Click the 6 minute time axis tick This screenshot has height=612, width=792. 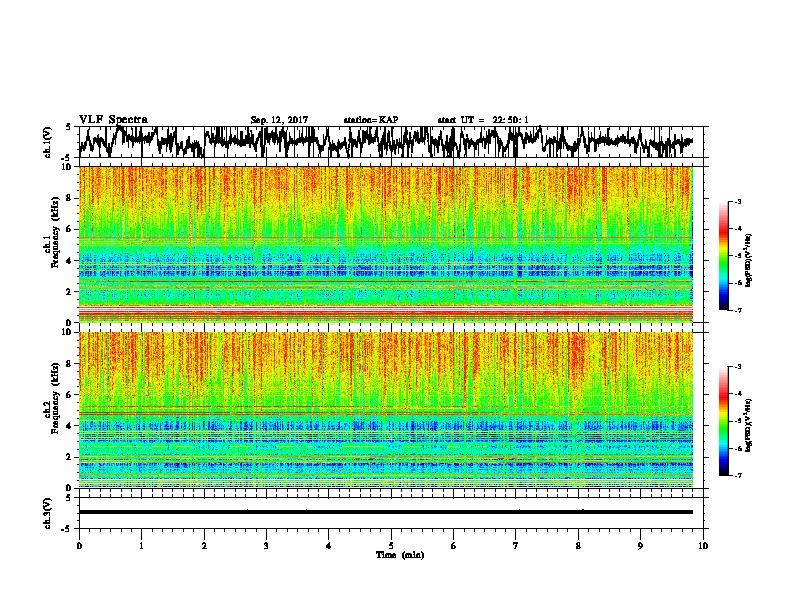coord(453,546)
